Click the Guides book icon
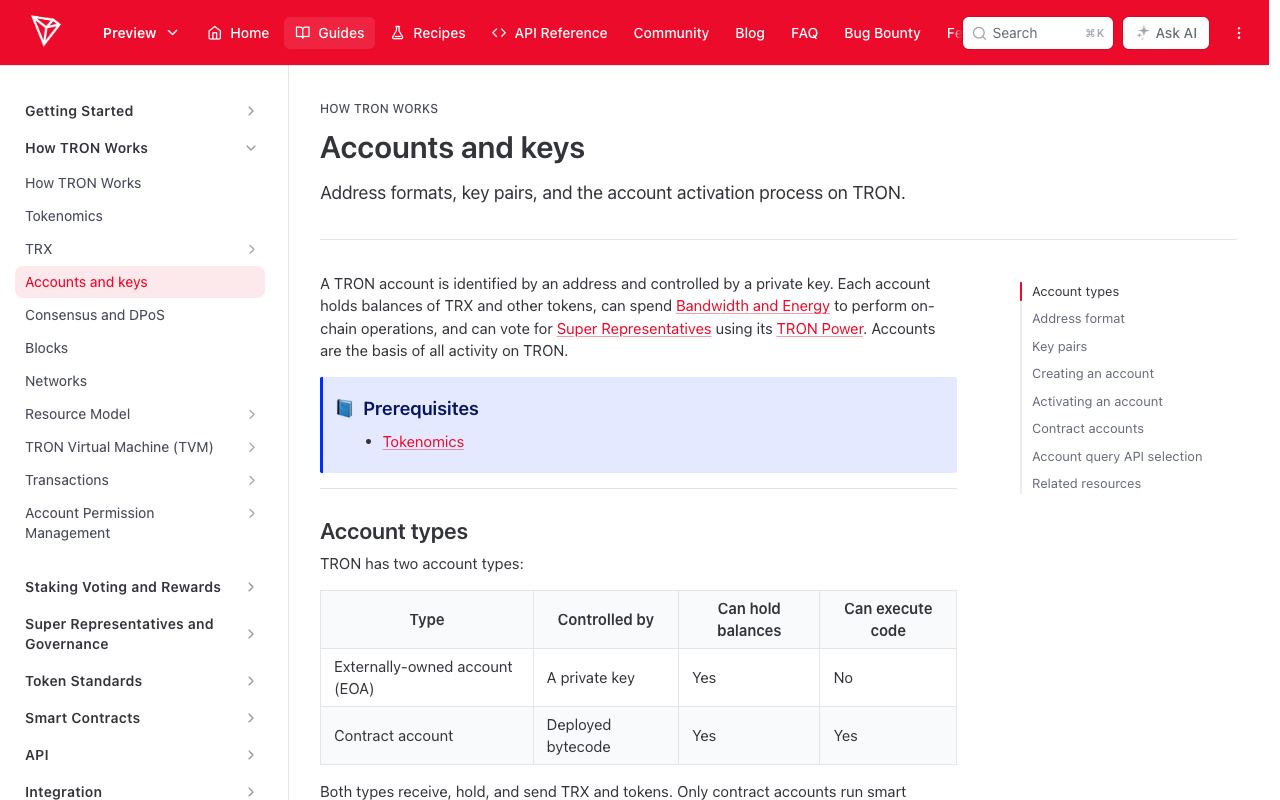 click(x=303, y=33)
